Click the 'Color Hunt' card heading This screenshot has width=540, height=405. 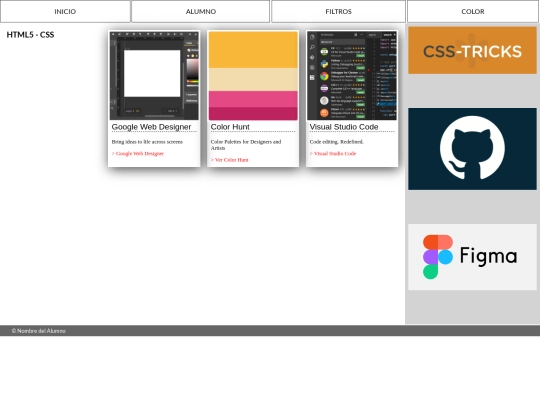tap(230, 127)
